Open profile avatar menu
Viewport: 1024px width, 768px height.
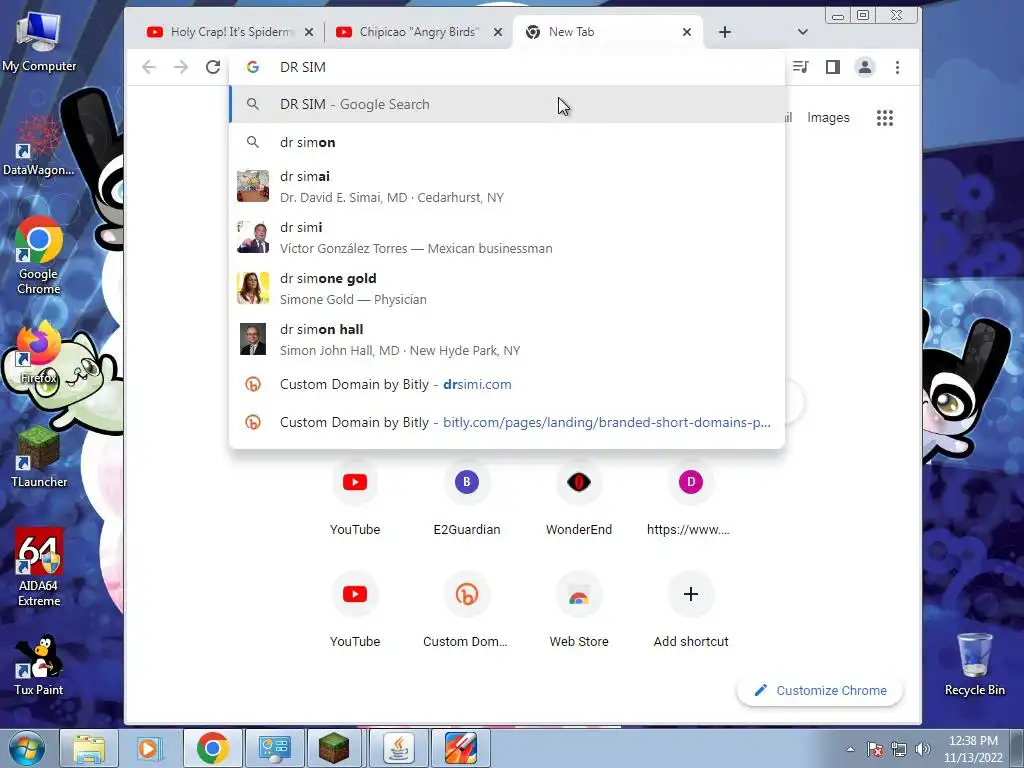point(865,67)
